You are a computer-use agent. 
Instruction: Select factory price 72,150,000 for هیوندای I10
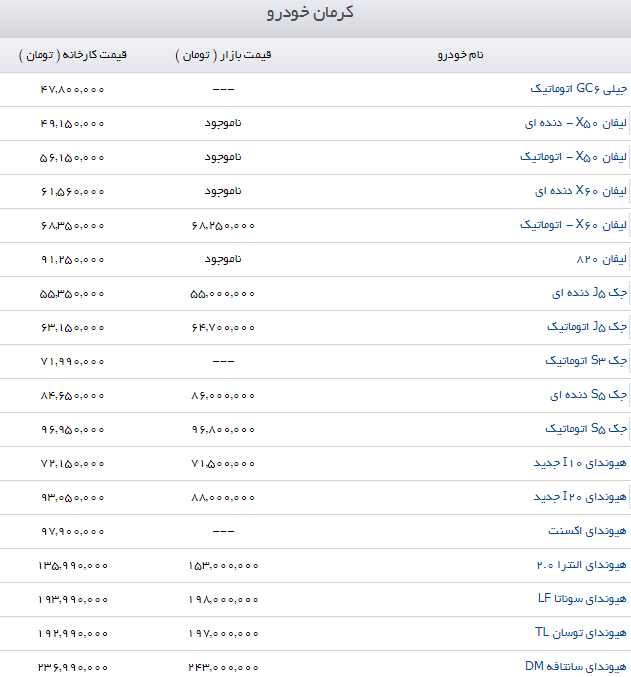[x=73, y=464]
